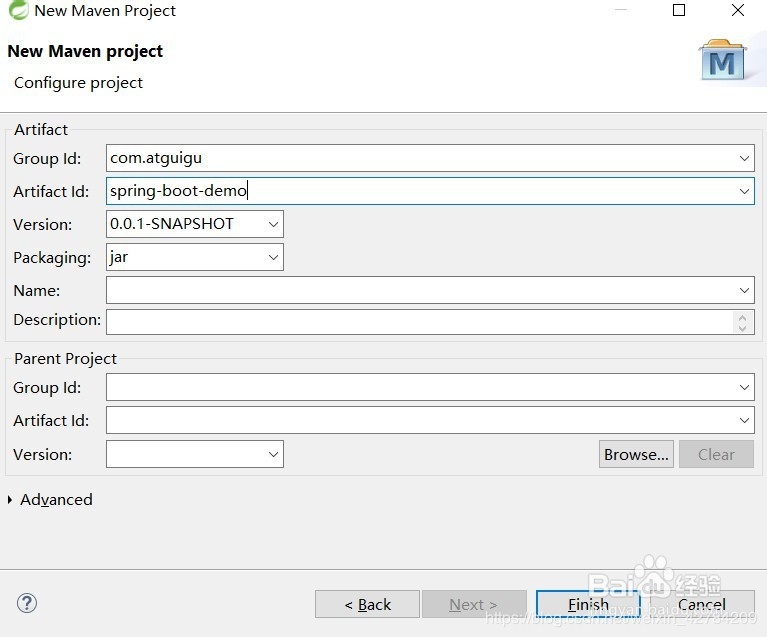This screenshot has width=767, height=637.
Task: Open the Parent Project Group Id dropdown
Action: pos(744,387)
